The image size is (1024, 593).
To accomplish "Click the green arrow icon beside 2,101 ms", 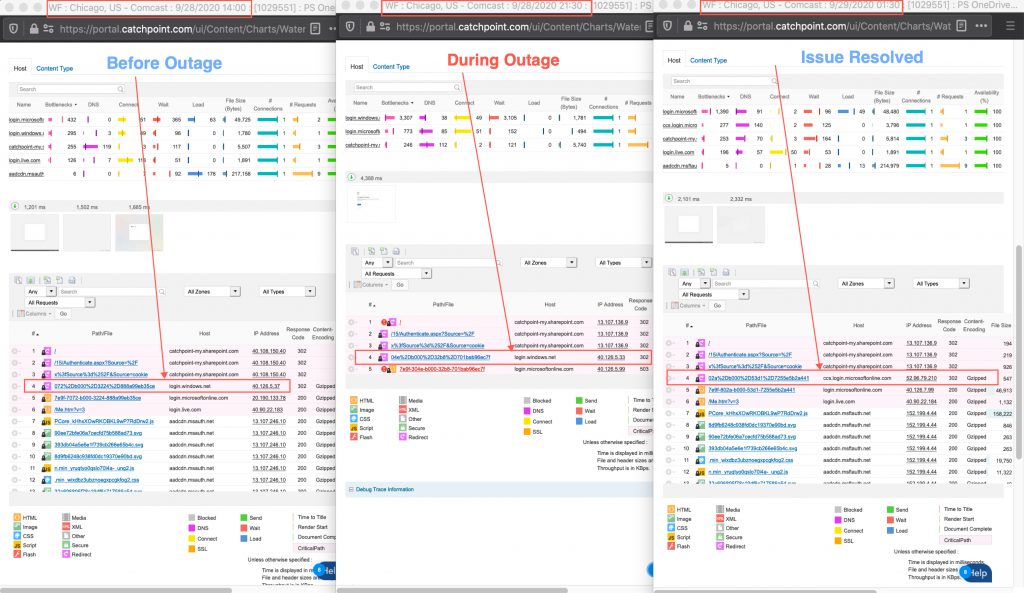I will coord(668,198).
